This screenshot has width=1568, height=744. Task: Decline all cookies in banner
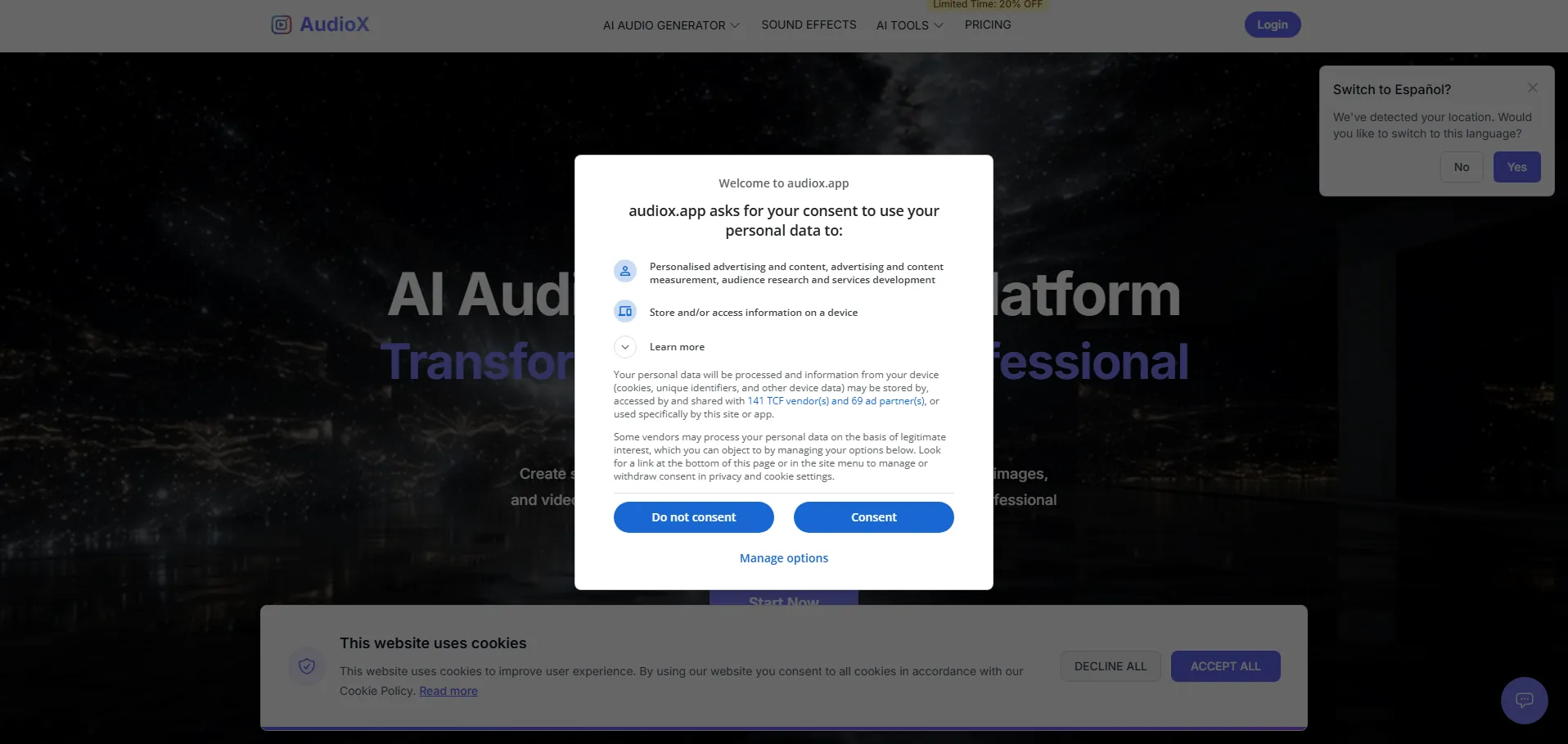(1110, 666)
